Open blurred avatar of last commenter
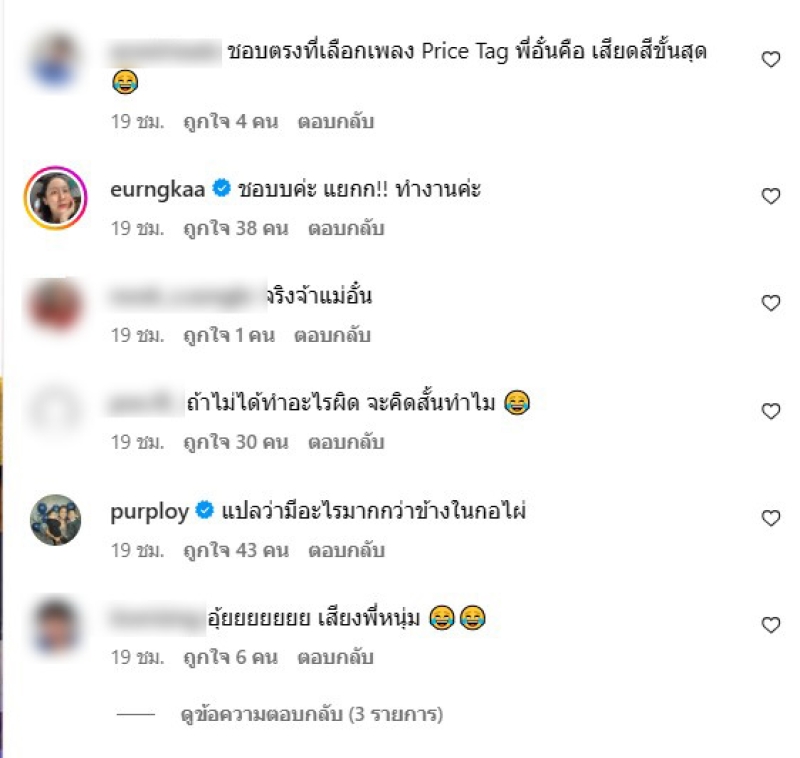The width and height of the screenshot is (800, 758). 56,626
